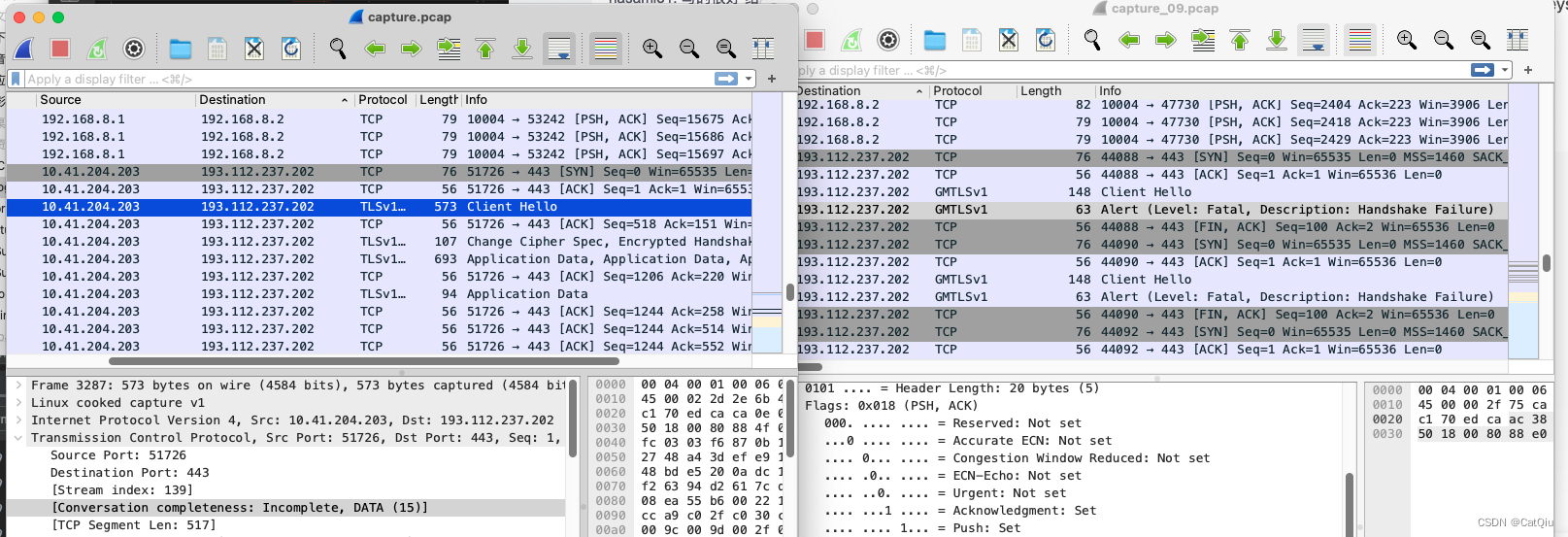Collapse Transmission Control Protocol section
This screenshot has width=1568, height=537.
[18, 438]
